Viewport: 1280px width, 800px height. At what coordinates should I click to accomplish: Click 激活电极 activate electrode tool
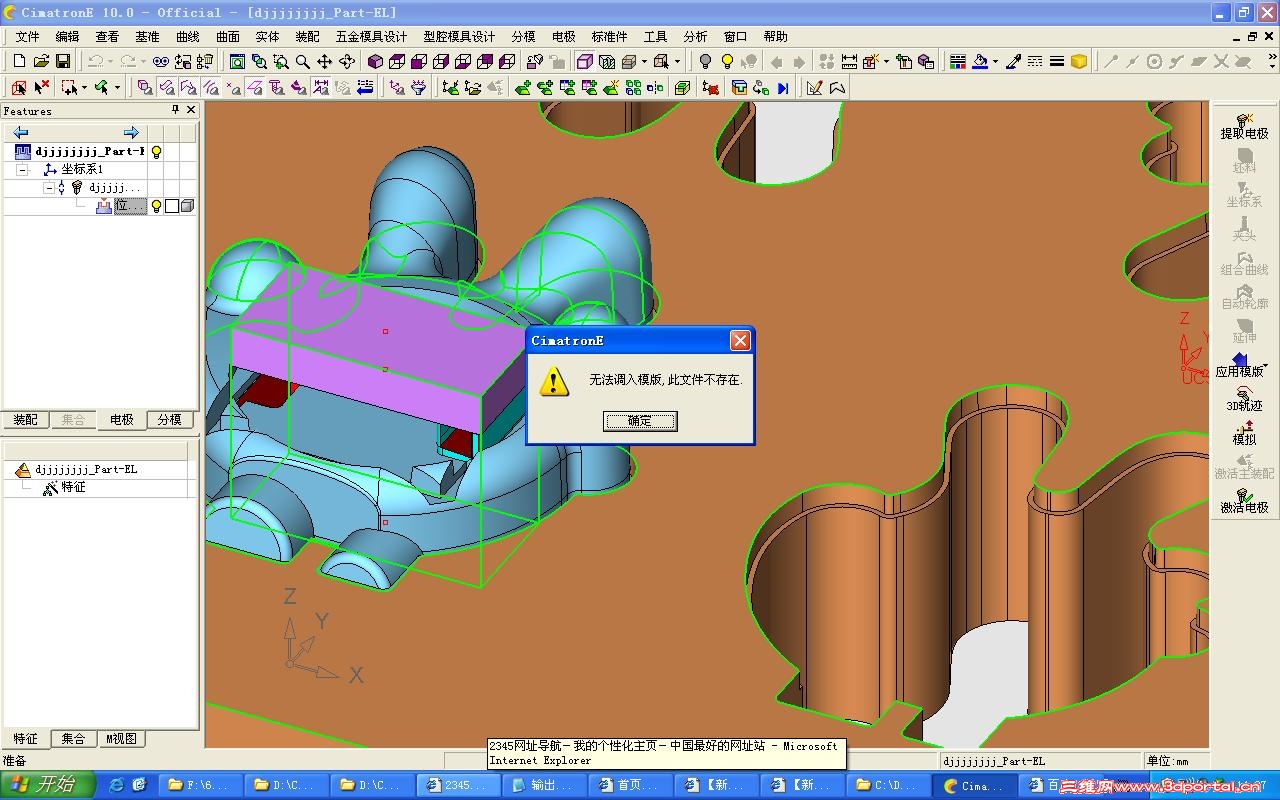coord(1244,500)
